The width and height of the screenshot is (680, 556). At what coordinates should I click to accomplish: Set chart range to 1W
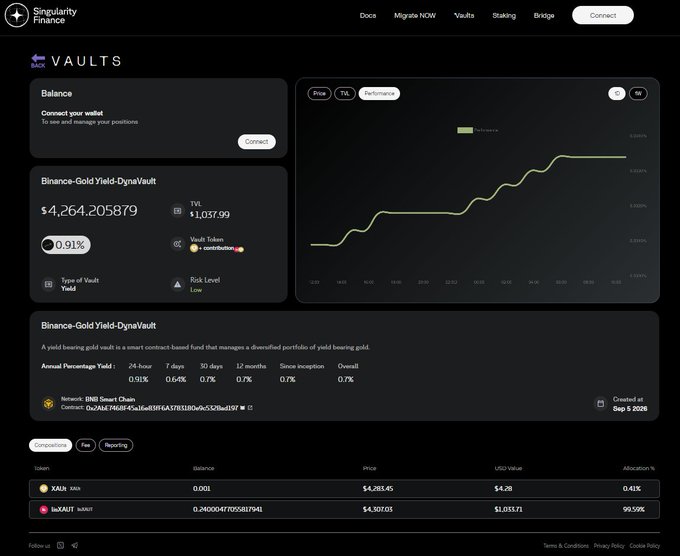point(638,93)
